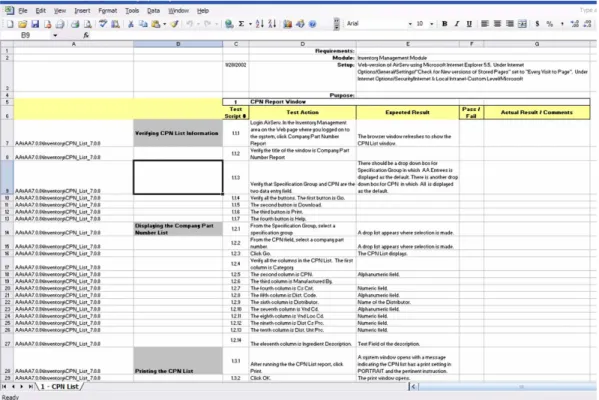
Task: Launch the Chart Wizard icon
Action: (288, 24)
